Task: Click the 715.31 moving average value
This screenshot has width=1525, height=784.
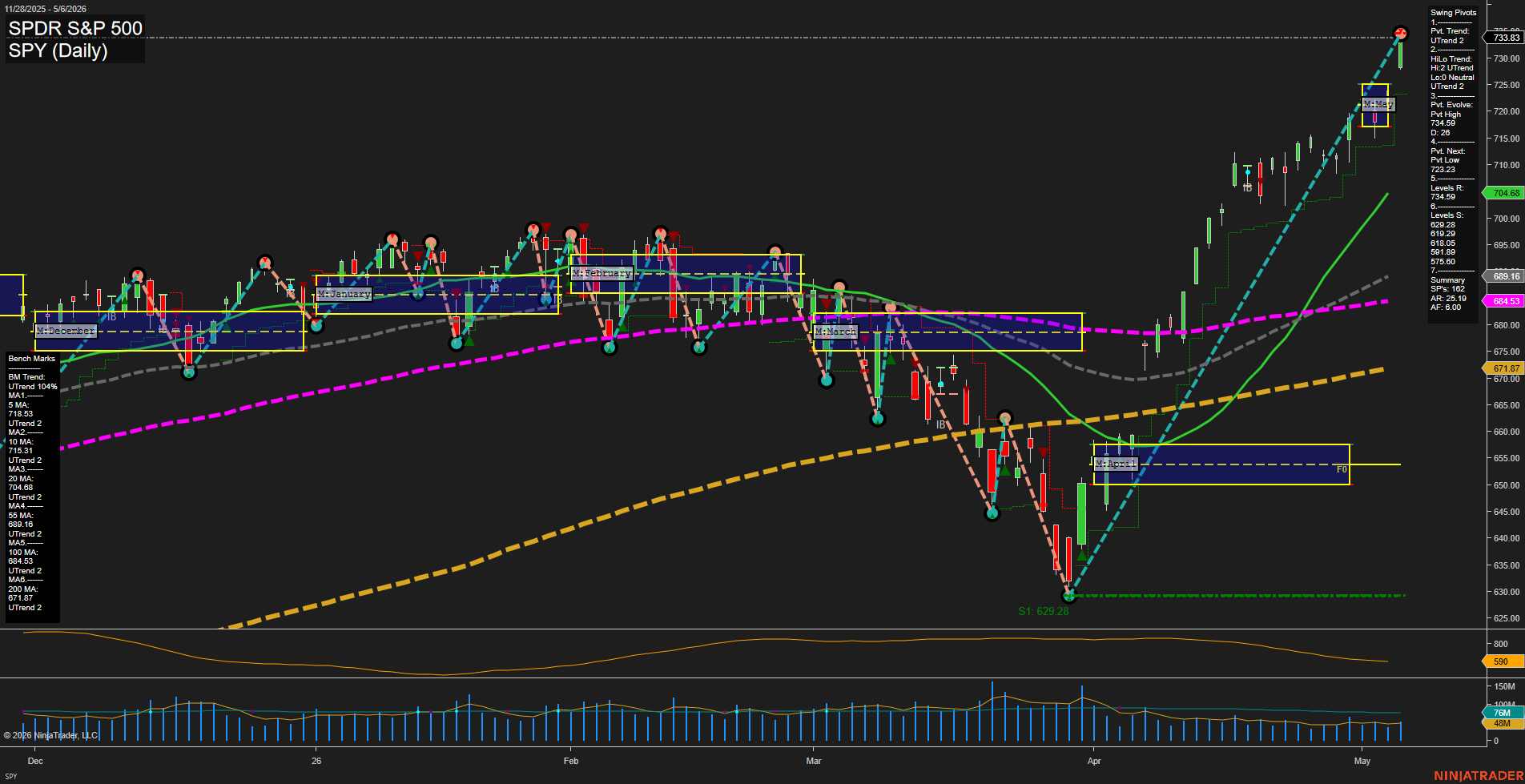Action: [x=20, y=451]
